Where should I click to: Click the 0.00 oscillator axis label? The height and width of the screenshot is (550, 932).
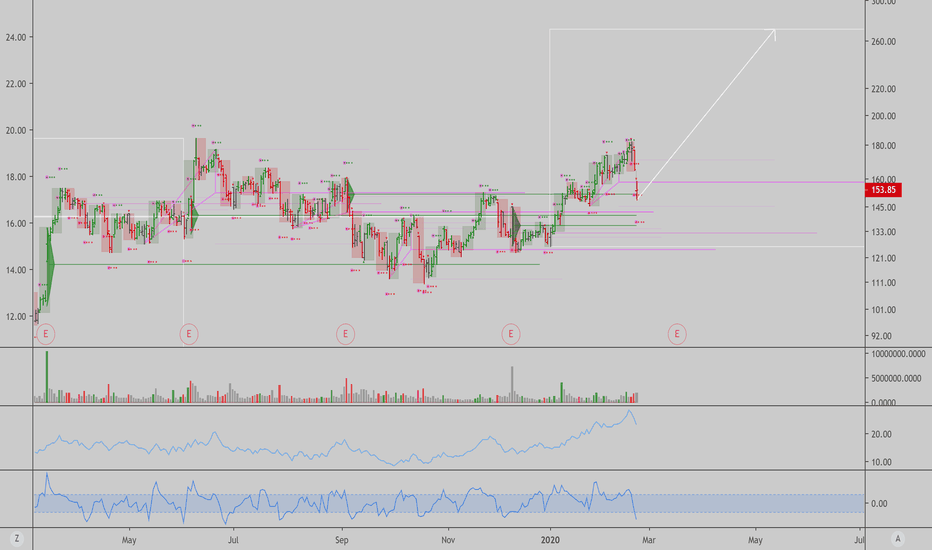point(879,504)
